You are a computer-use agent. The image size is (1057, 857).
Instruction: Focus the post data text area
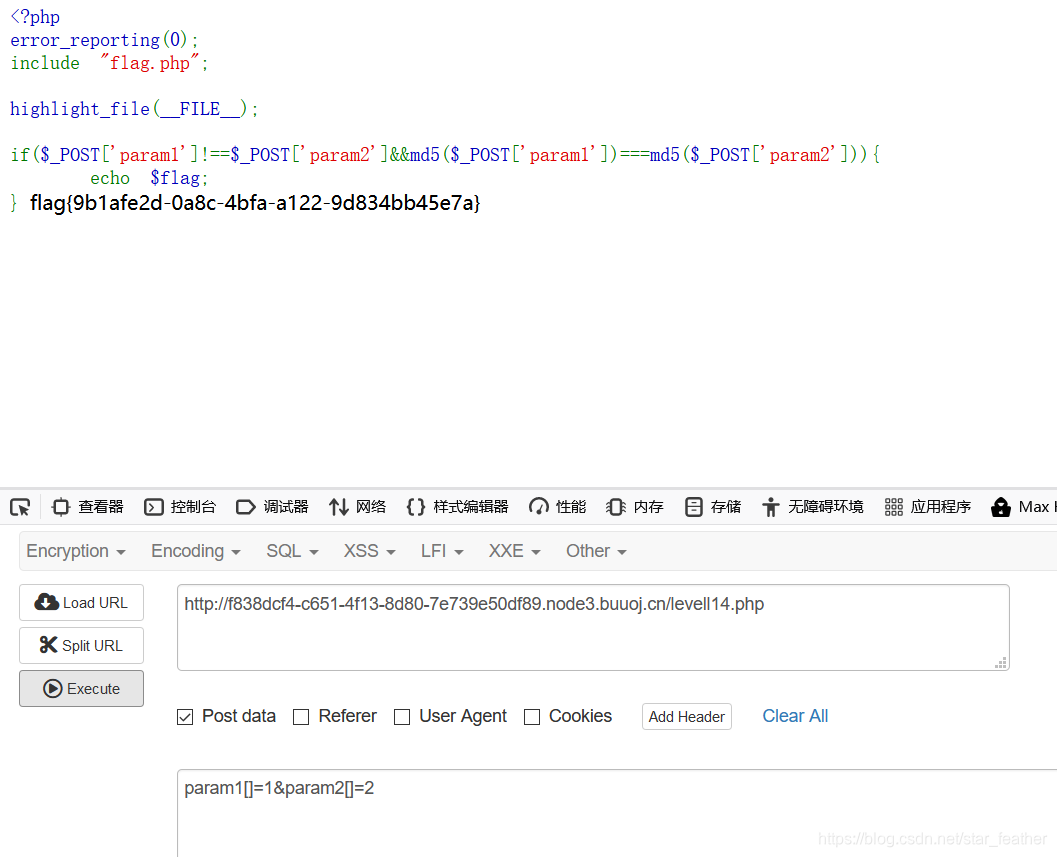pos(617,813)
